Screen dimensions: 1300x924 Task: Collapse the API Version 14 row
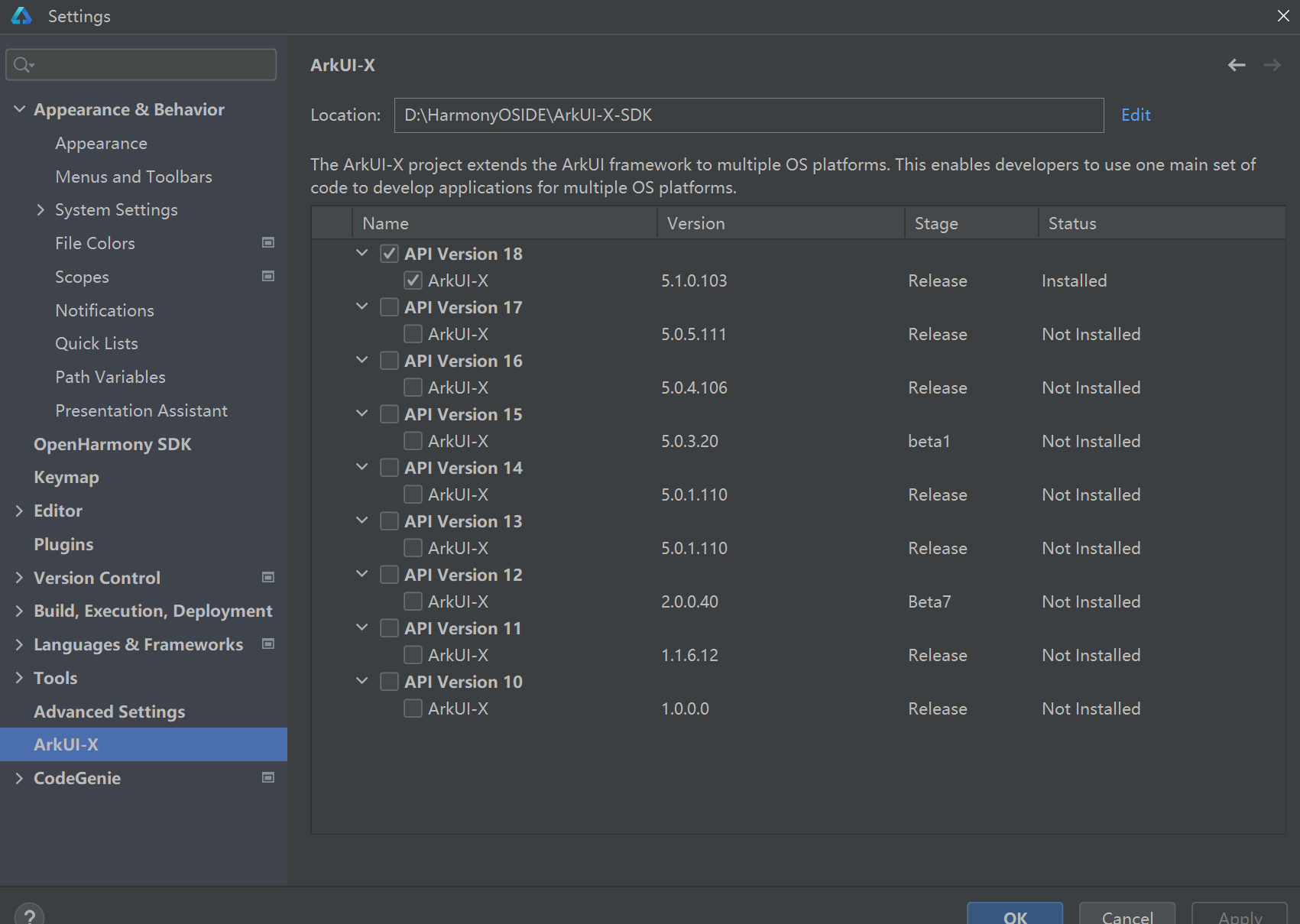click(x=362, y=467)
